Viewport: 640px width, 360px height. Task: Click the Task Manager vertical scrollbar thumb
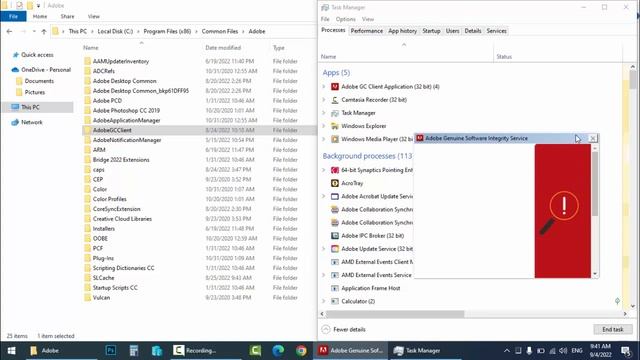633,79
